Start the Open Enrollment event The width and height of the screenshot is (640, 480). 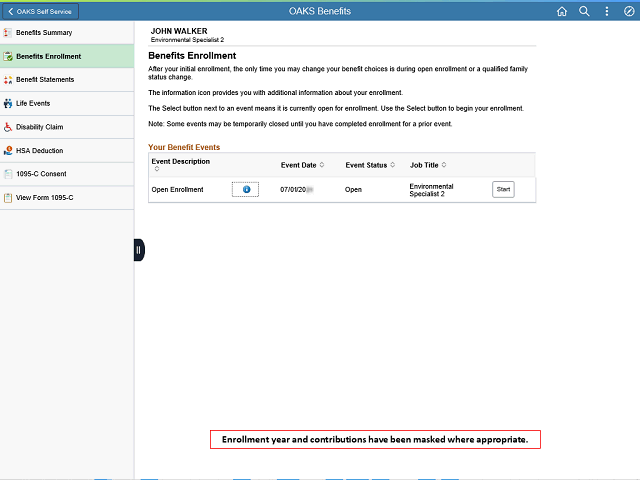pyautogui.click(x=503, y=189)
